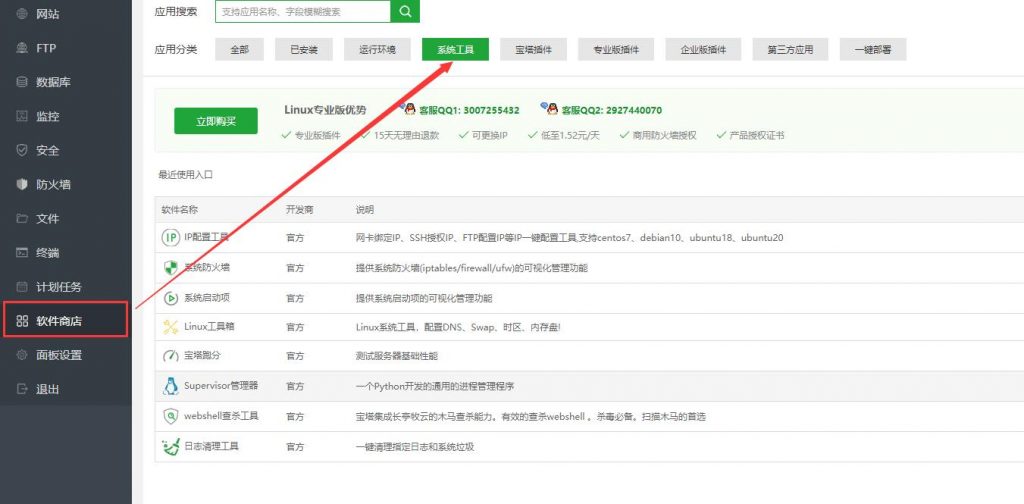Click the Linux工具箱 software name

209,326
